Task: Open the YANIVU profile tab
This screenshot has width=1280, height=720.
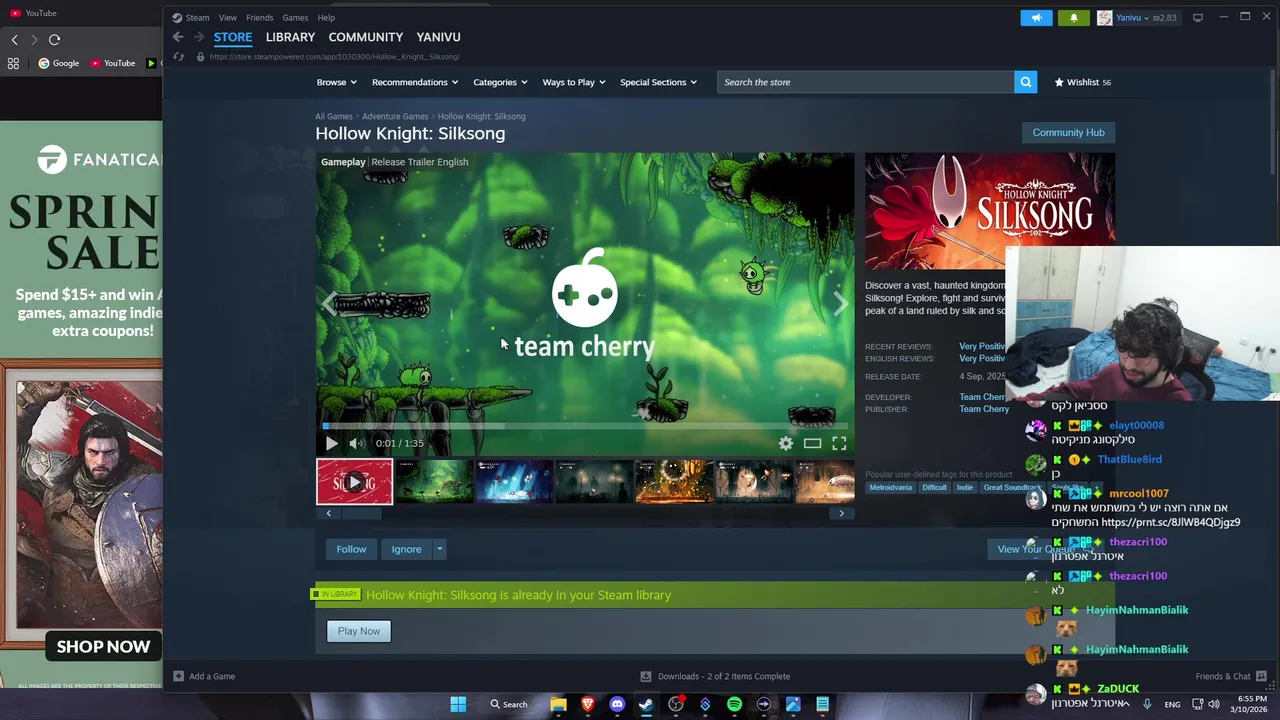Action: pyautogui.click(x=438, y=37)
